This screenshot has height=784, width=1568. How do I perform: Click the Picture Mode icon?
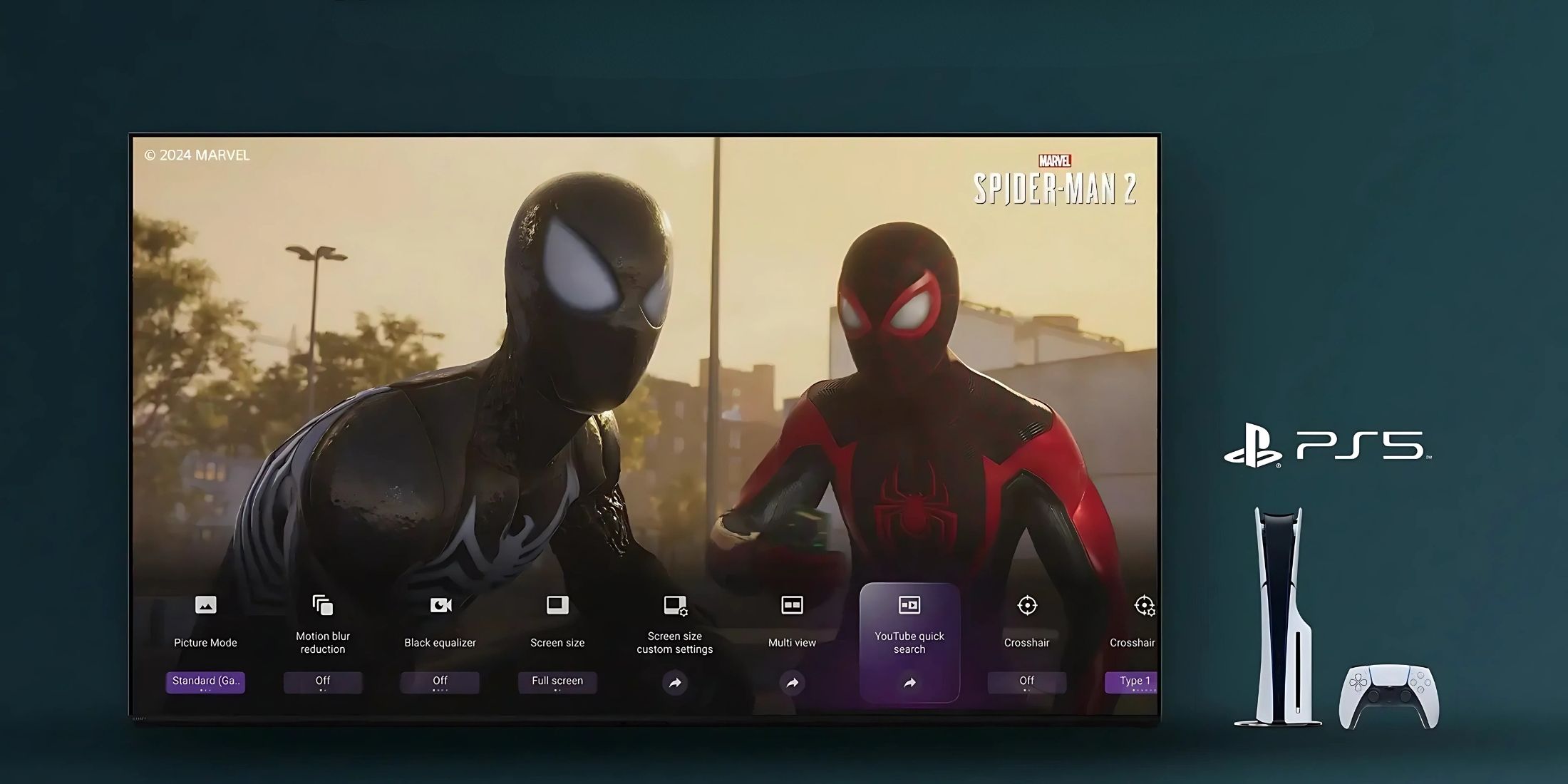click(205, 605)
